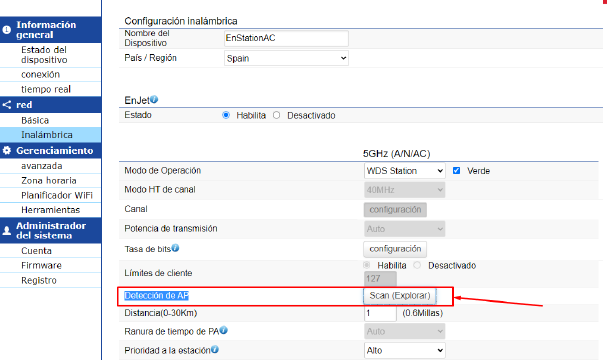This screenshot has height=360, width=607.
Task: Open the Firmware menu item
Action: [41, 266]
